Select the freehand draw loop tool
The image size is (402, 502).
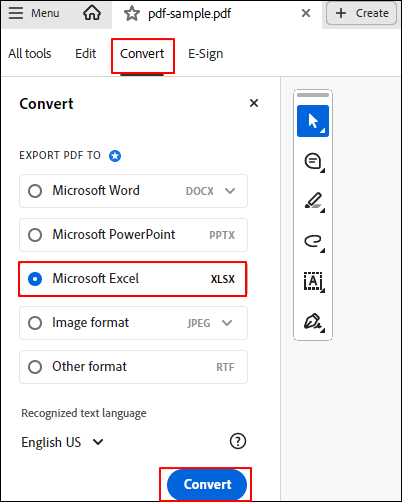point(314,242)
